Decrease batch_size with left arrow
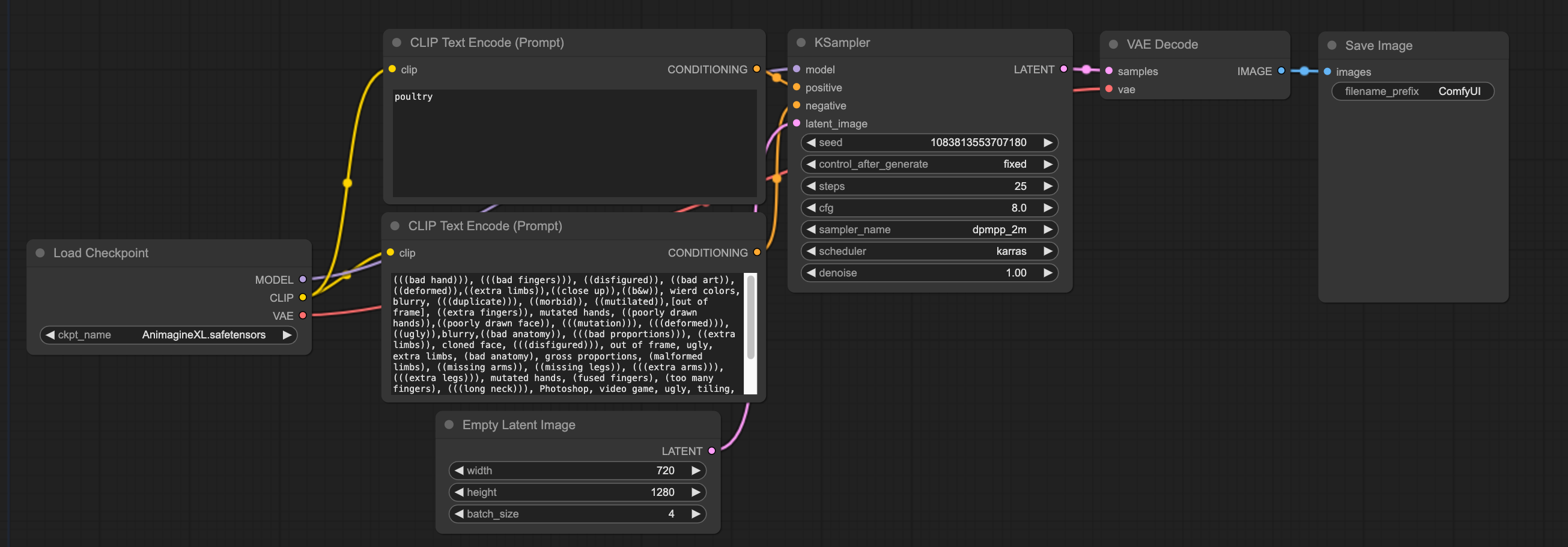 tap(459, 514)
